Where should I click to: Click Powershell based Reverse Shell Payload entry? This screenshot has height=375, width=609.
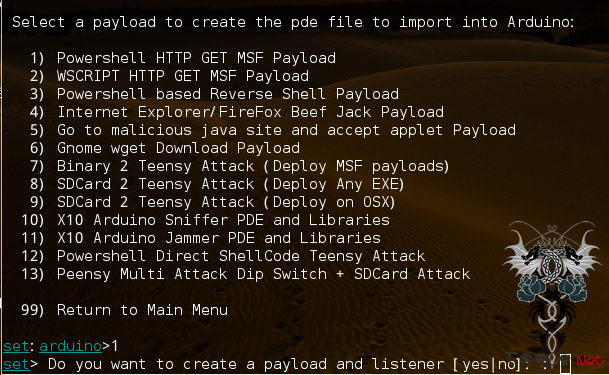(214, 94)
